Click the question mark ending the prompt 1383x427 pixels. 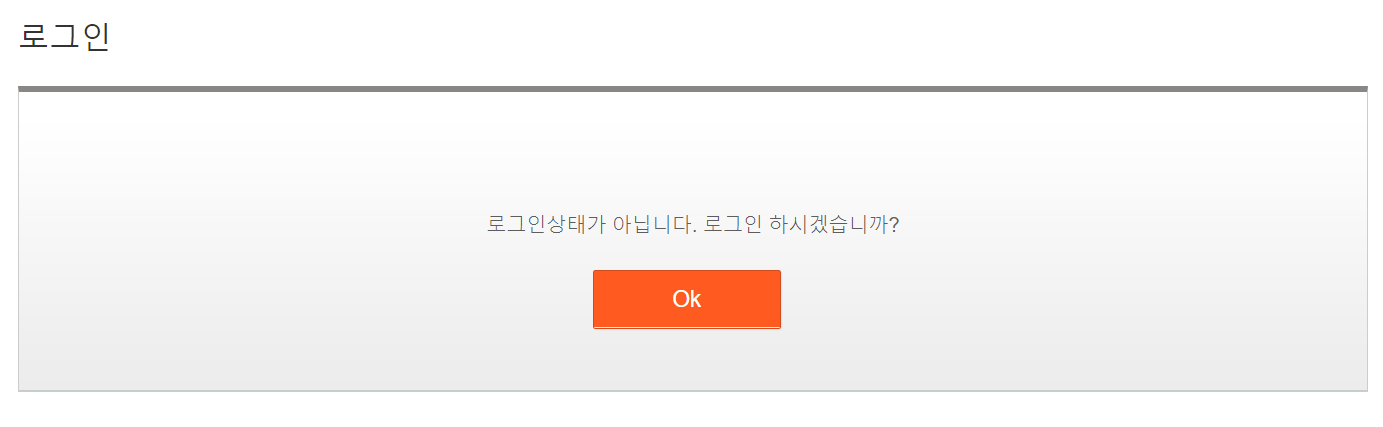pyautogui.click(x=894, y=224)
